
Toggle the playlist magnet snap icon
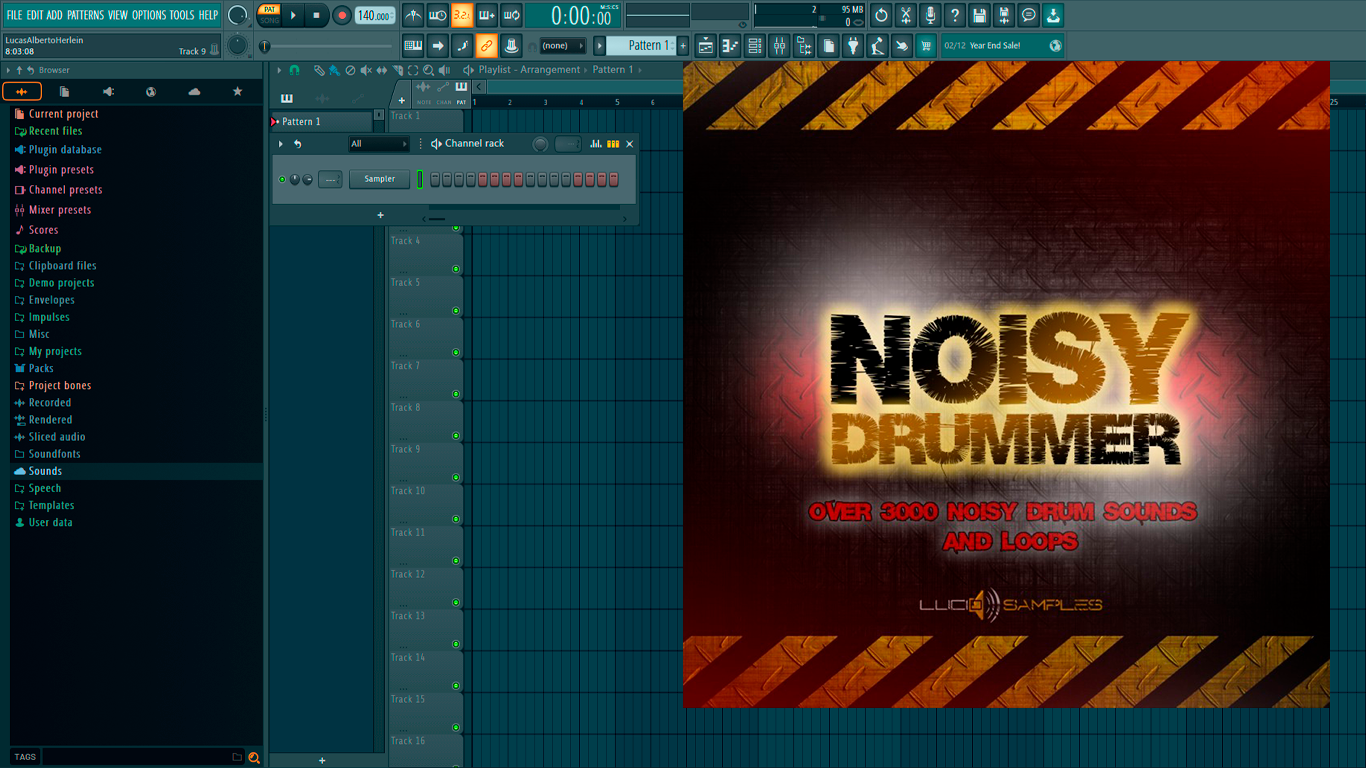pyautogui.click(x=294, y=70)
